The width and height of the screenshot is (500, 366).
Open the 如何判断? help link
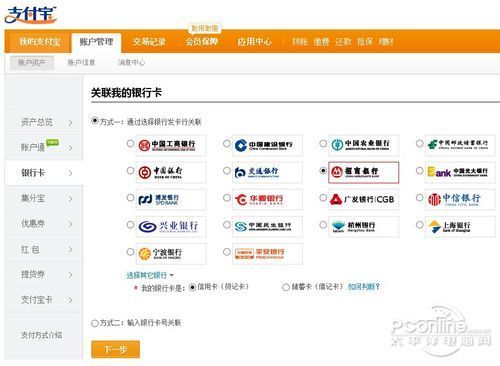(x=364, y=287)
